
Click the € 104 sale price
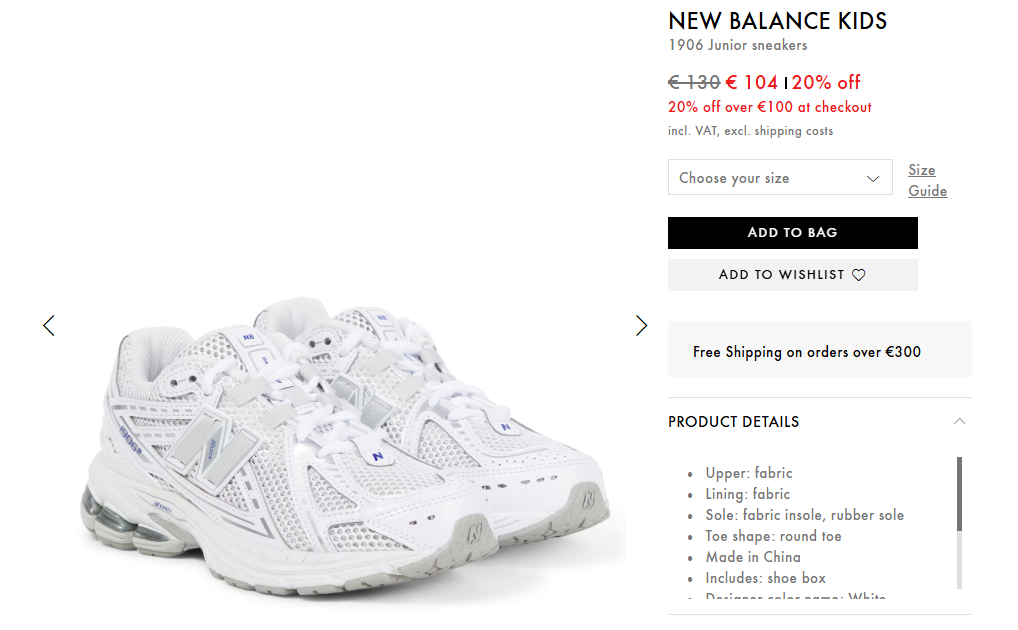(751, 82)
